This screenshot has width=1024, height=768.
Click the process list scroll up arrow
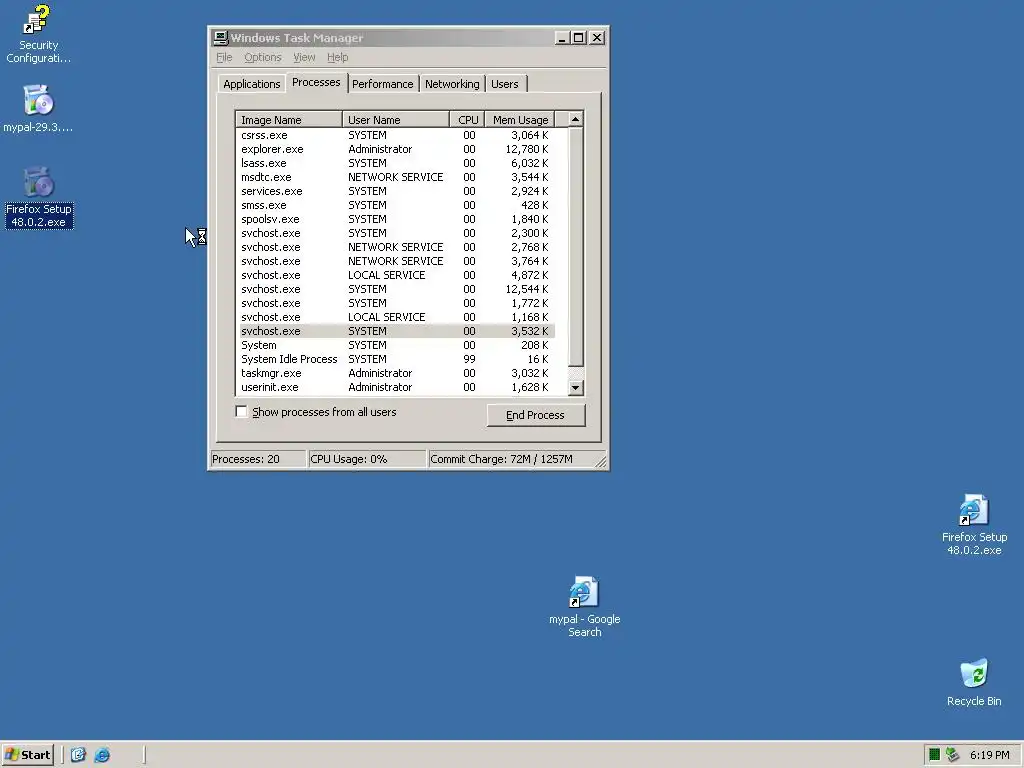click(575, 119)
